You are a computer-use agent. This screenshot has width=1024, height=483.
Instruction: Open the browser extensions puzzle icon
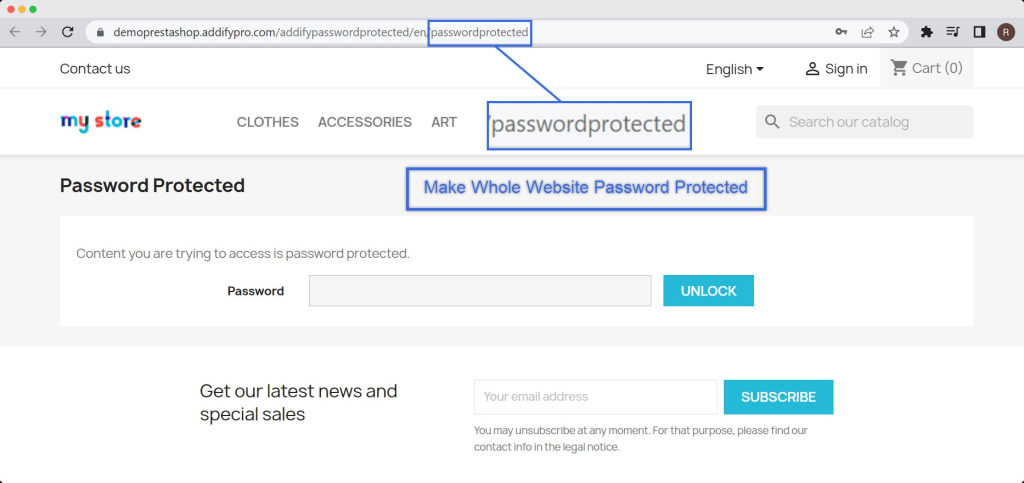tap(927, 32)
